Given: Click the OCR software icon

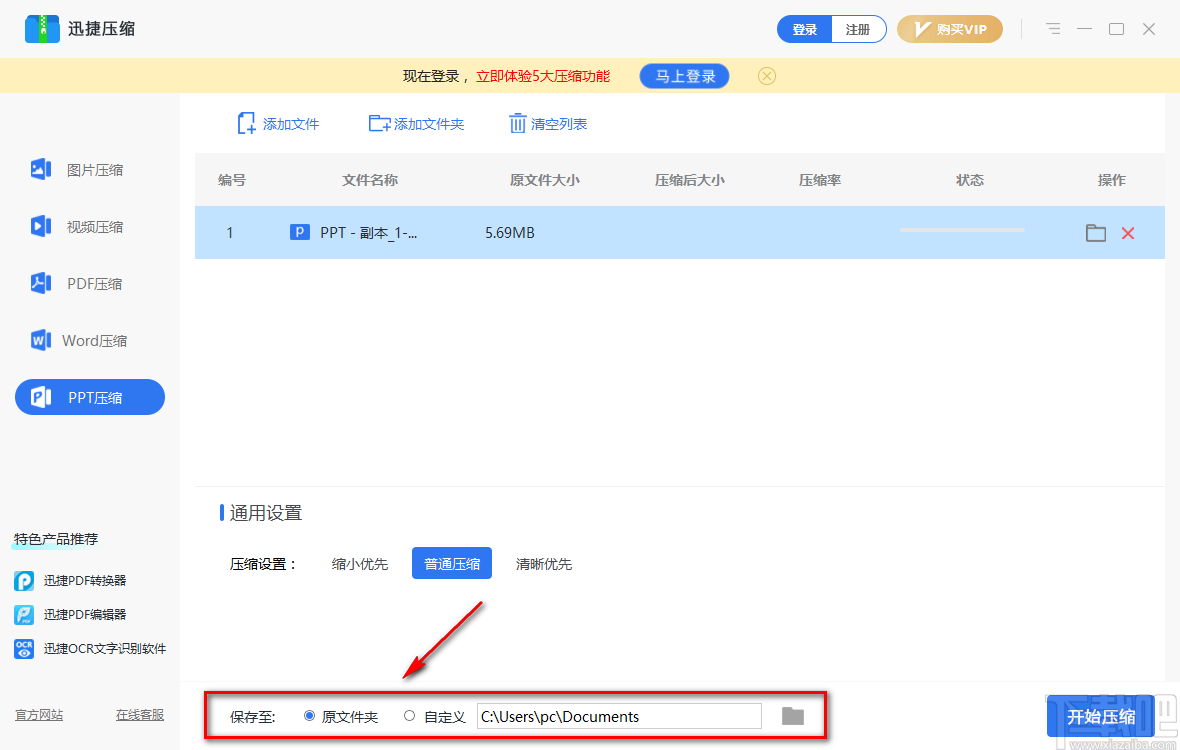Looking at the screenshot, I should pyautogui.click(x=24, y=648).
